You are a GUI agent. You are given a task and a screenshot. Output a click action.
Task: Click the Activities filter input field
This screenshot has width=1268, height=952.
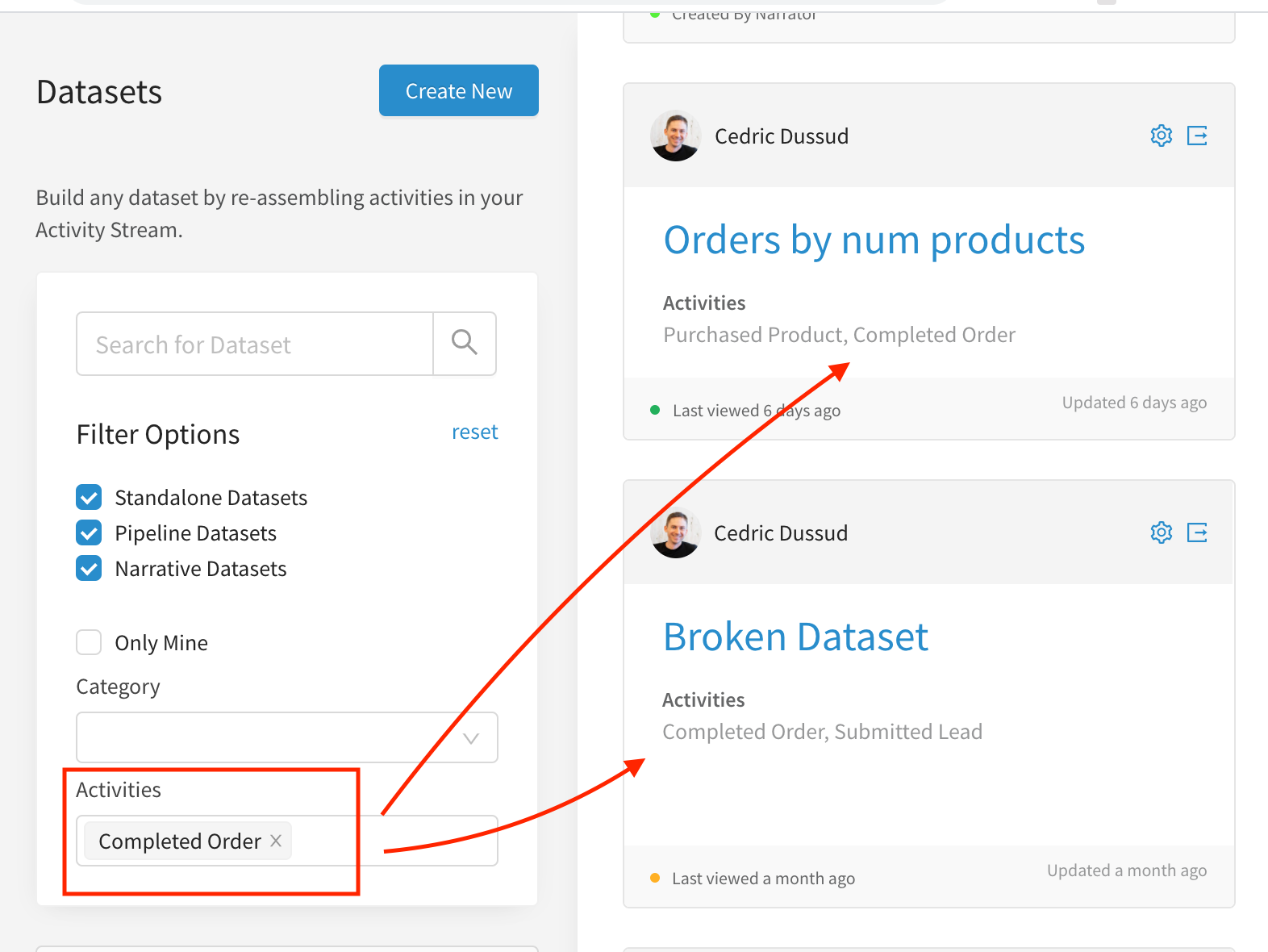pos(287,841)
